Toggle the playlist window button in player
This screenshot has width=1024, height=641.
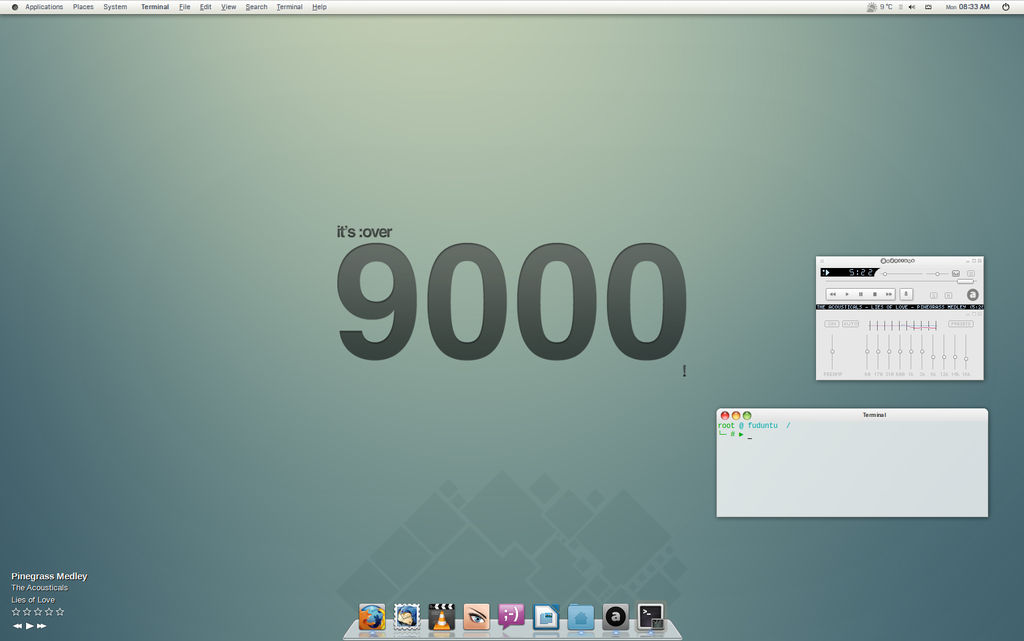[971, 274]
